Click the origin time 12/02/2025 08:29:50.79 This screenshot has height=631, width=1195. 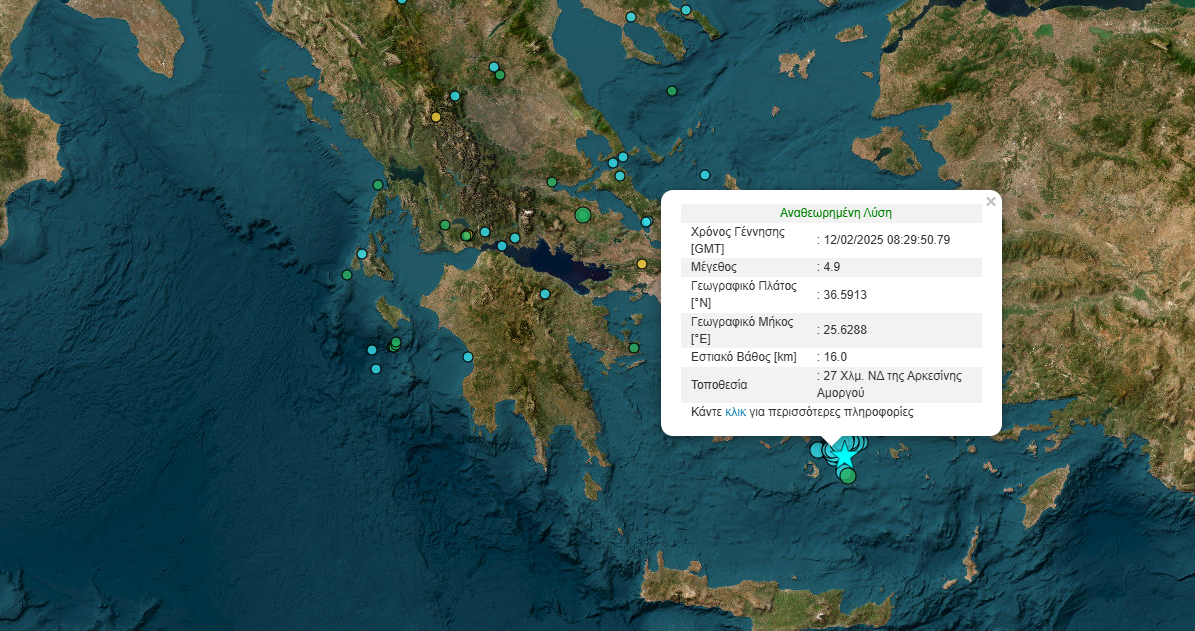tap(886, 240)
